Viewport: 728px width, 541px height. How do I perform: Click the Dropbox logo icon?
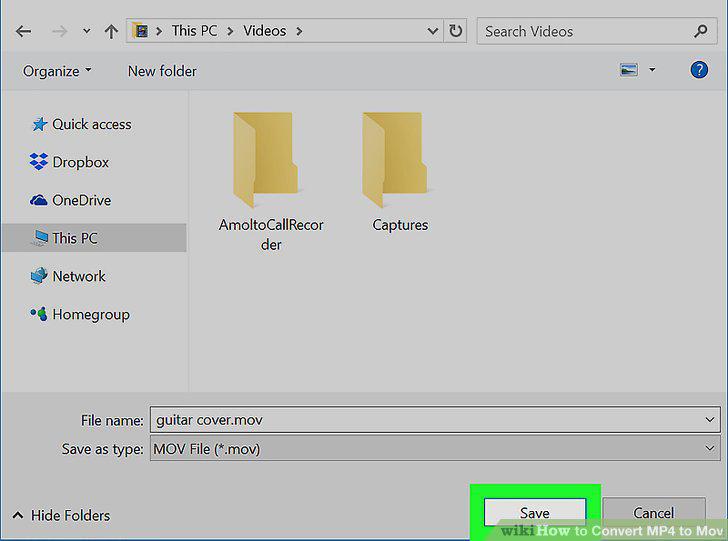39,162
